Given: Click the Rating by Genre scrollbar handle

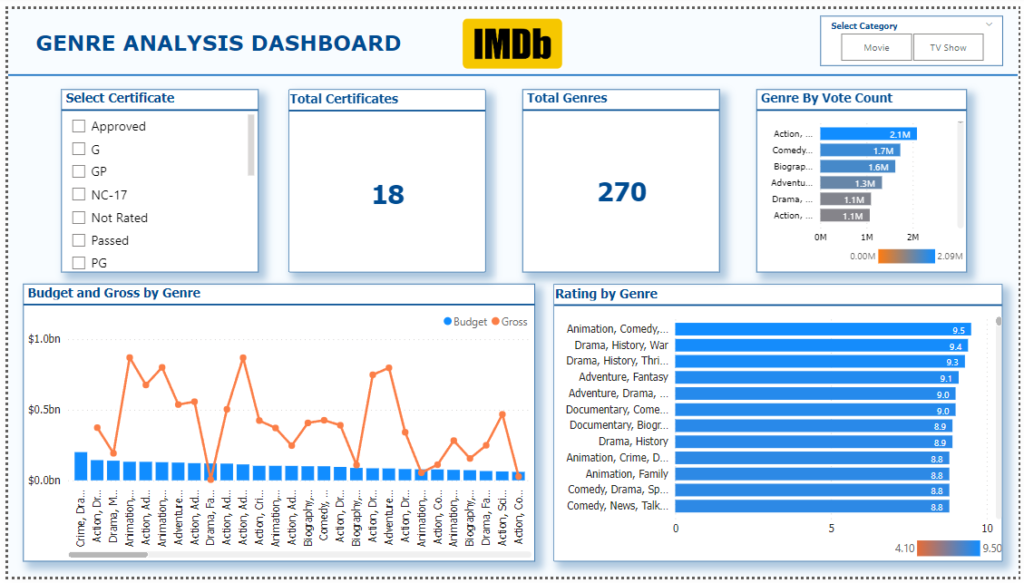Looking at the screenshot, I should point(998,321).
